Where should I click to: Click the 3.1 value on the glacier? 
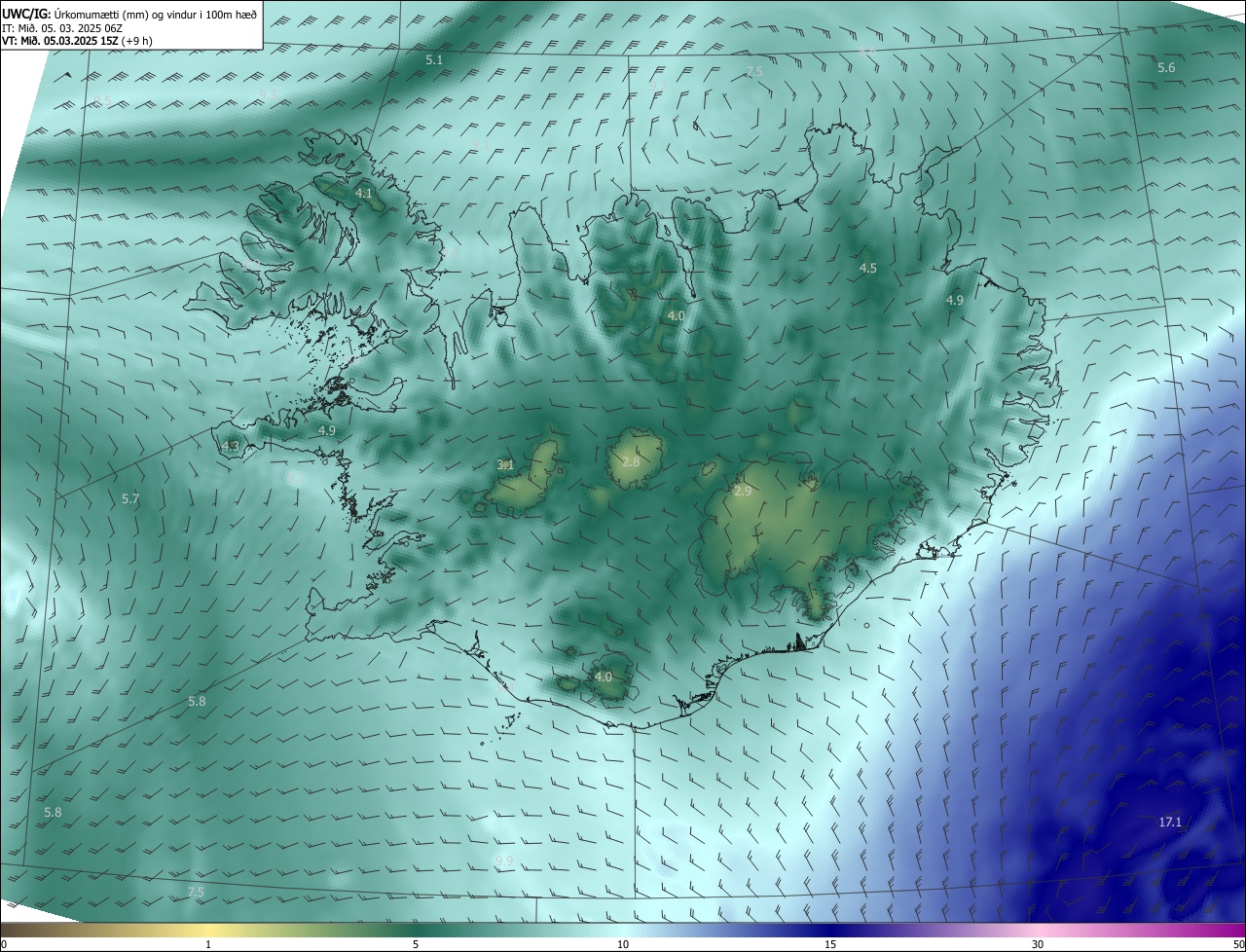[x=505, y=465]
